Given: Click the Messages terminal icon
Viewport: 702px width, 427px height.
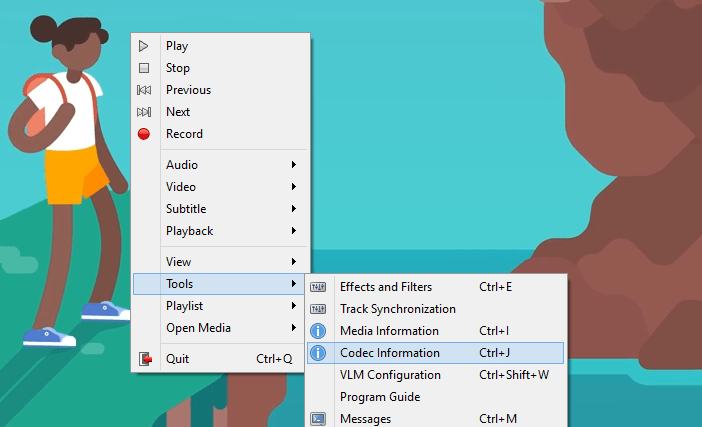Looking at the screenshot, I should pos(318,419).
